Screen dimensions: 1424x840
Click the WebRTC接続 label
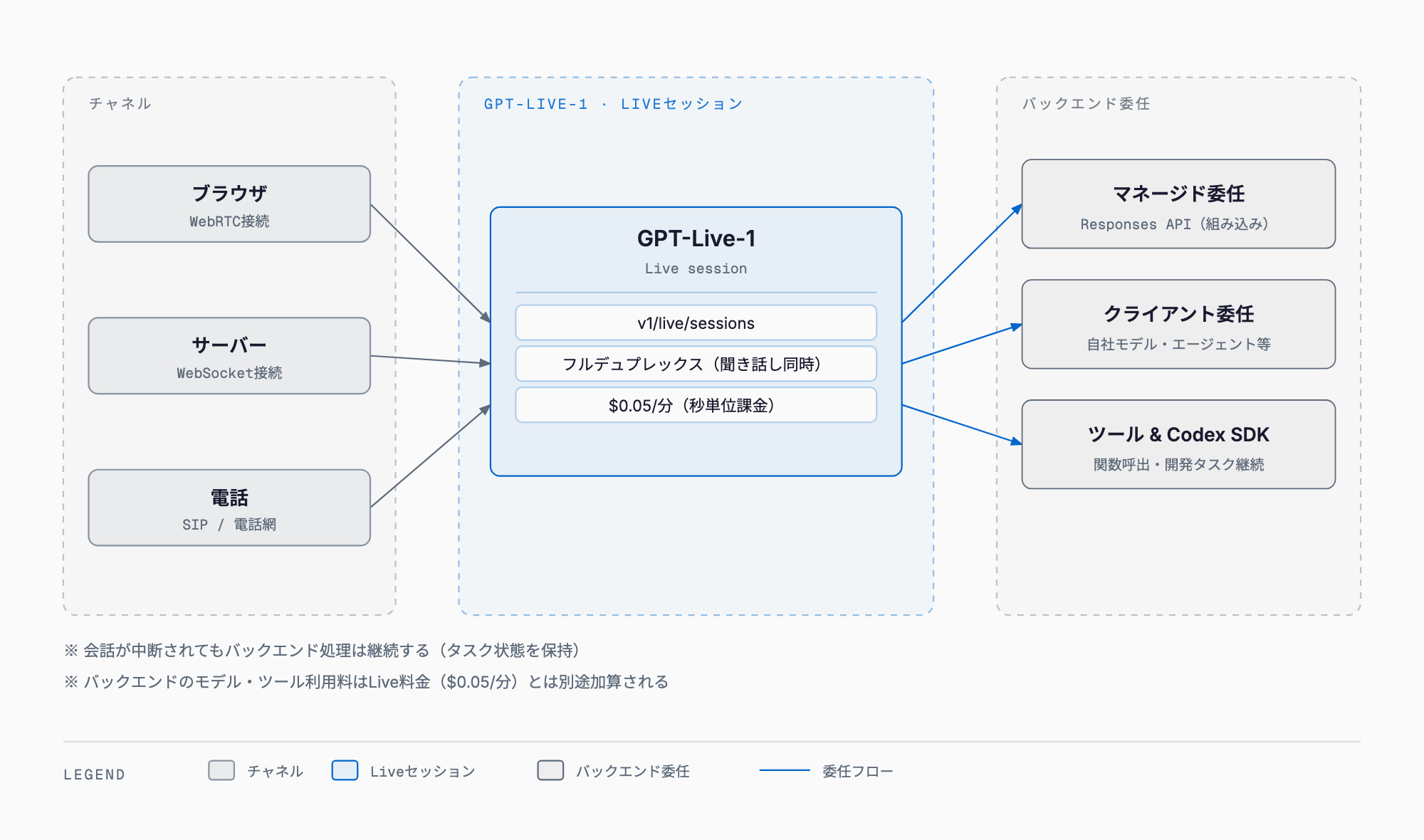coord(229,221)
